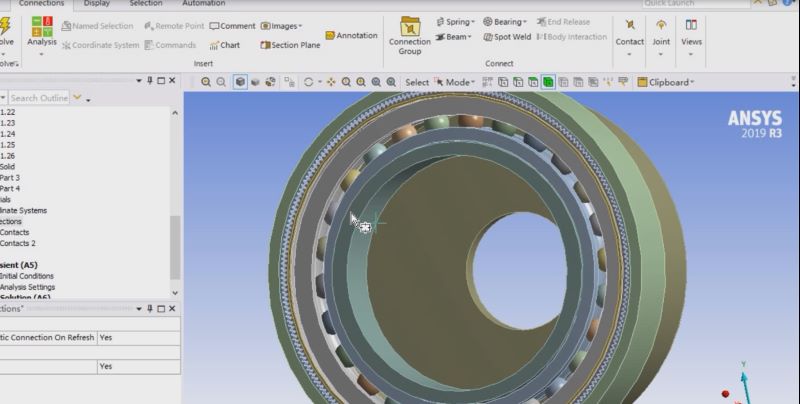This screenshot has height=404, width=800.
Task: Select the Part 3 tree item
Action: tap(10, 178)
